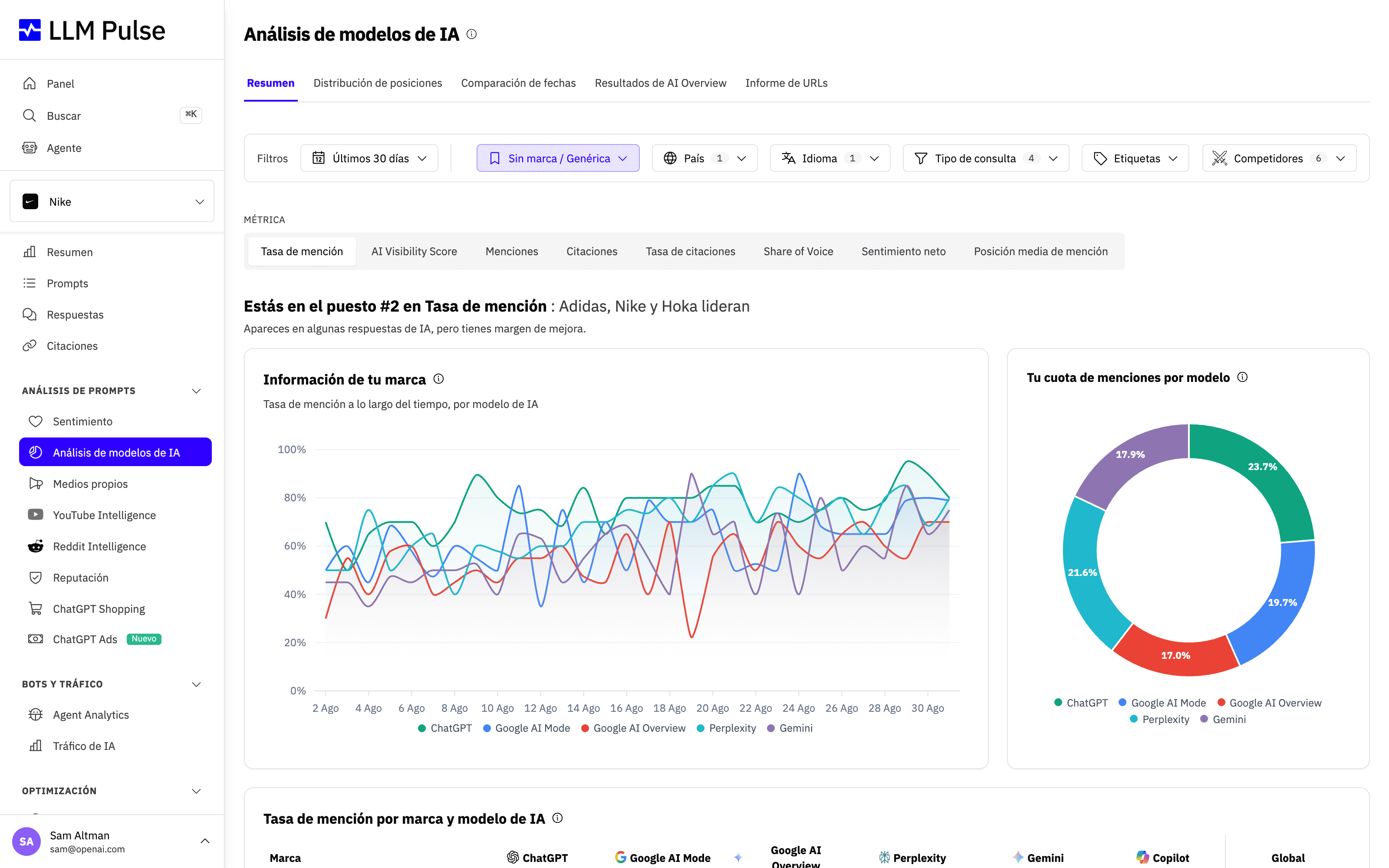This screenshot has height=868, width=1389.
Task: Click the Prompts list icon
Action: pyautogui.click(x=29, y=283)
